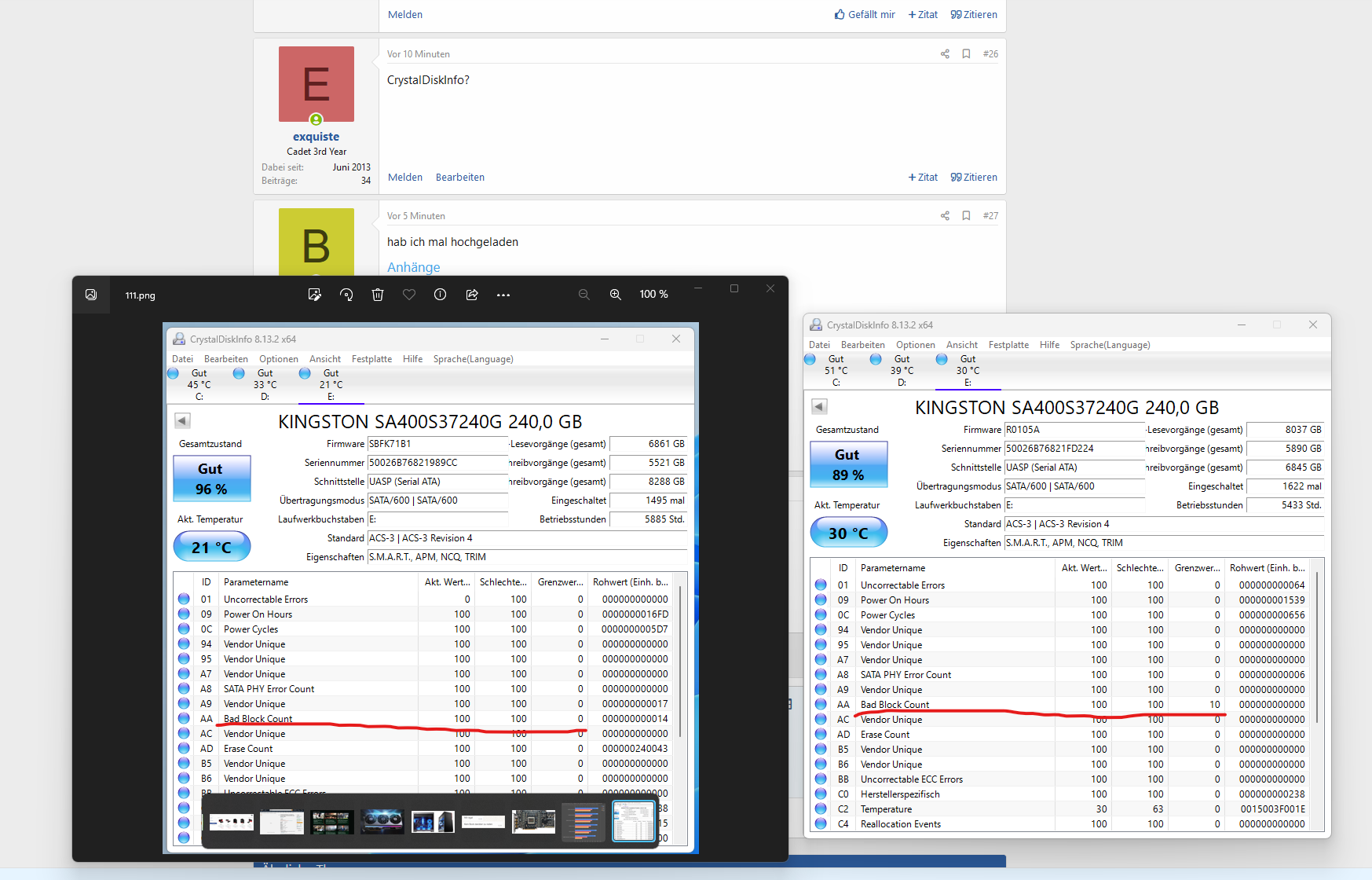Delete 111.png using the trash icon
The image size is (1372, 880).
pos(378,295)
